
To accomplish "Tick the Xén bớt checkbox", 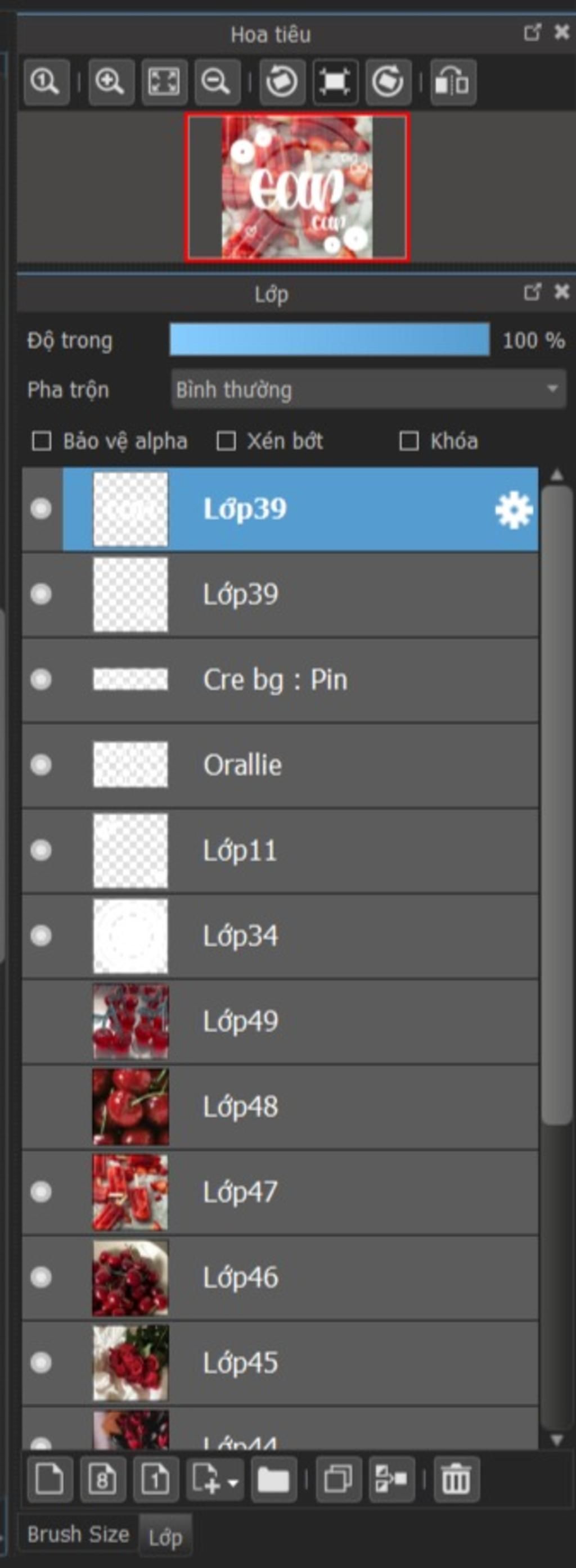I will tap(226, 441).
